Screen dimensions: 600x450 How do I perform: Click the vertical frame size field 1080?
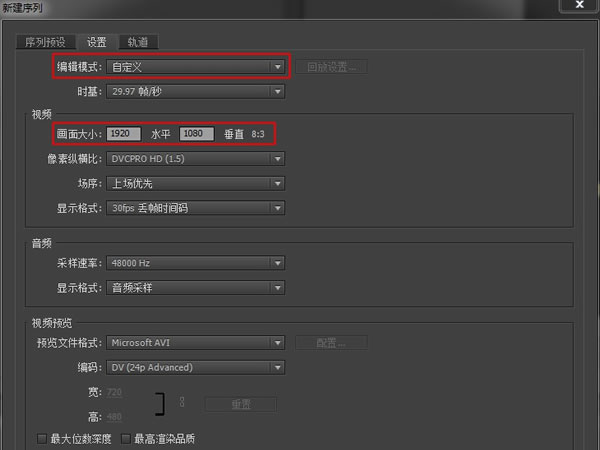coord(197,133)
